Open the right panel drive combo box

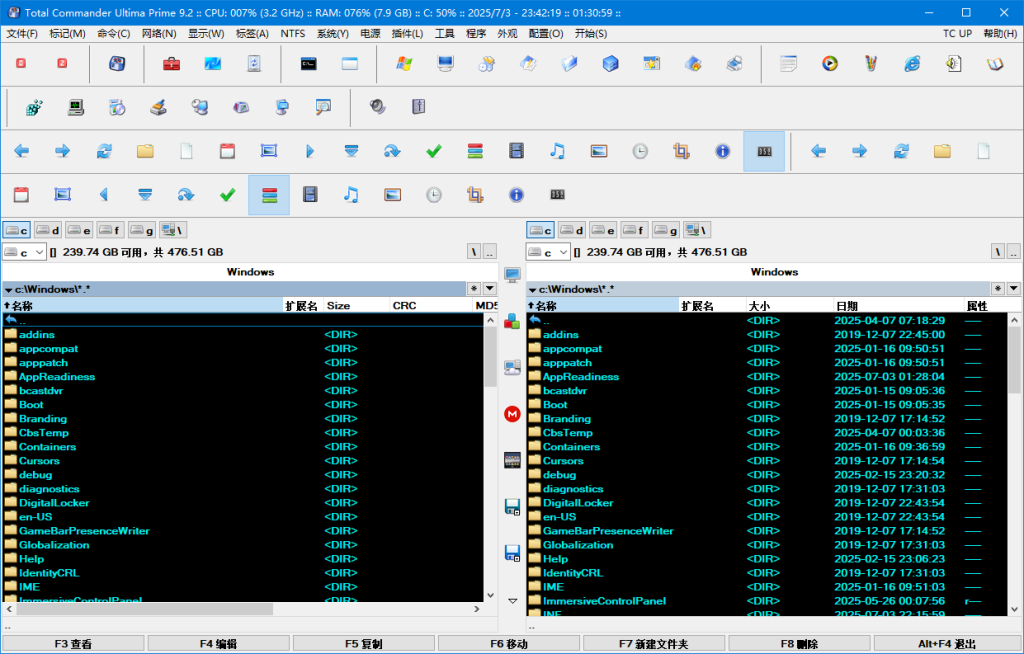point(548,252)
